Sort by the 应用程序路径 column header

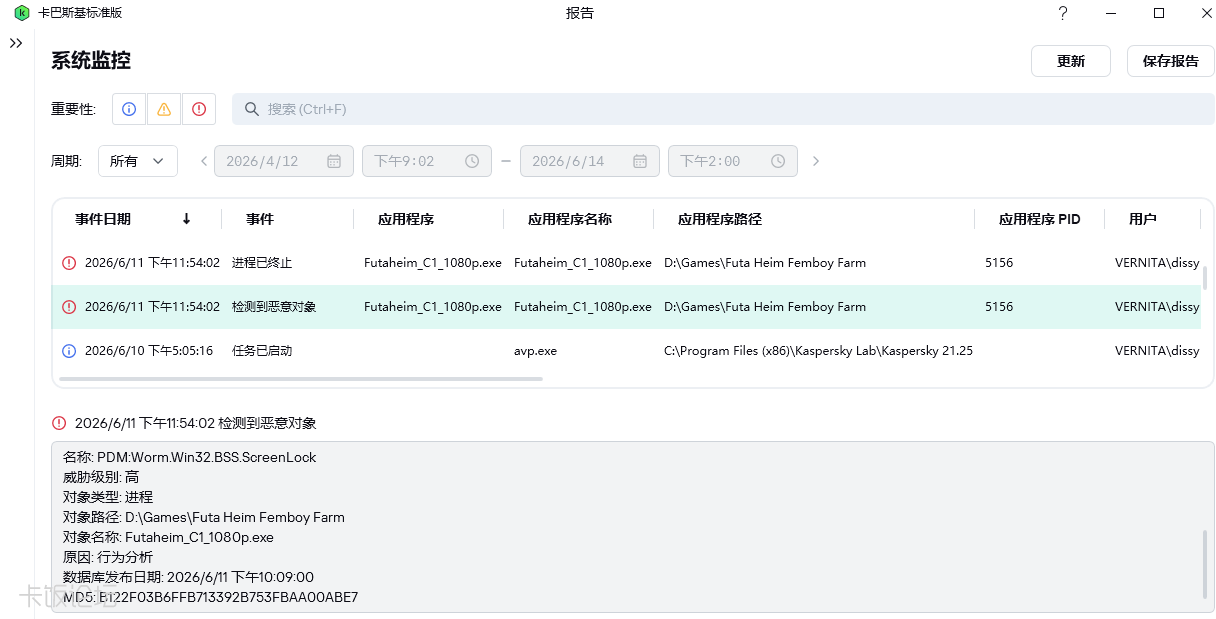720,219
